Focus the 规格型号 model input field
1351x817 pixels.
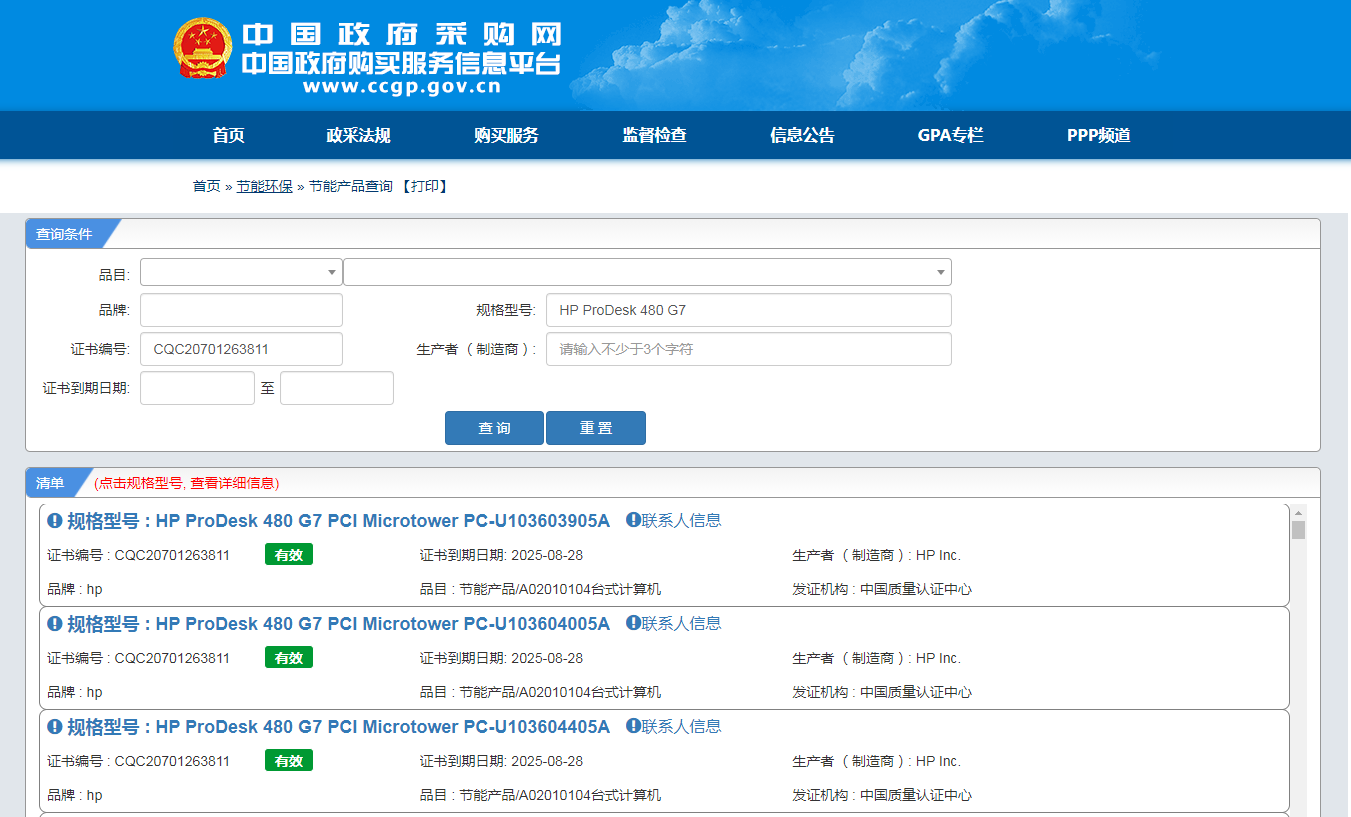[749, 310]
